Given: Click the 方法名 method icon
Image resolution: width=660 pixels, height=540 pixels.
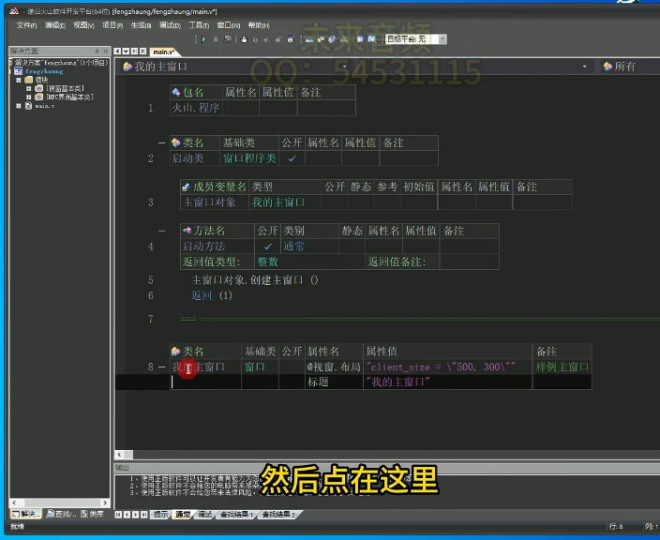Looking at the screenshot, I should tap(187, 231).
